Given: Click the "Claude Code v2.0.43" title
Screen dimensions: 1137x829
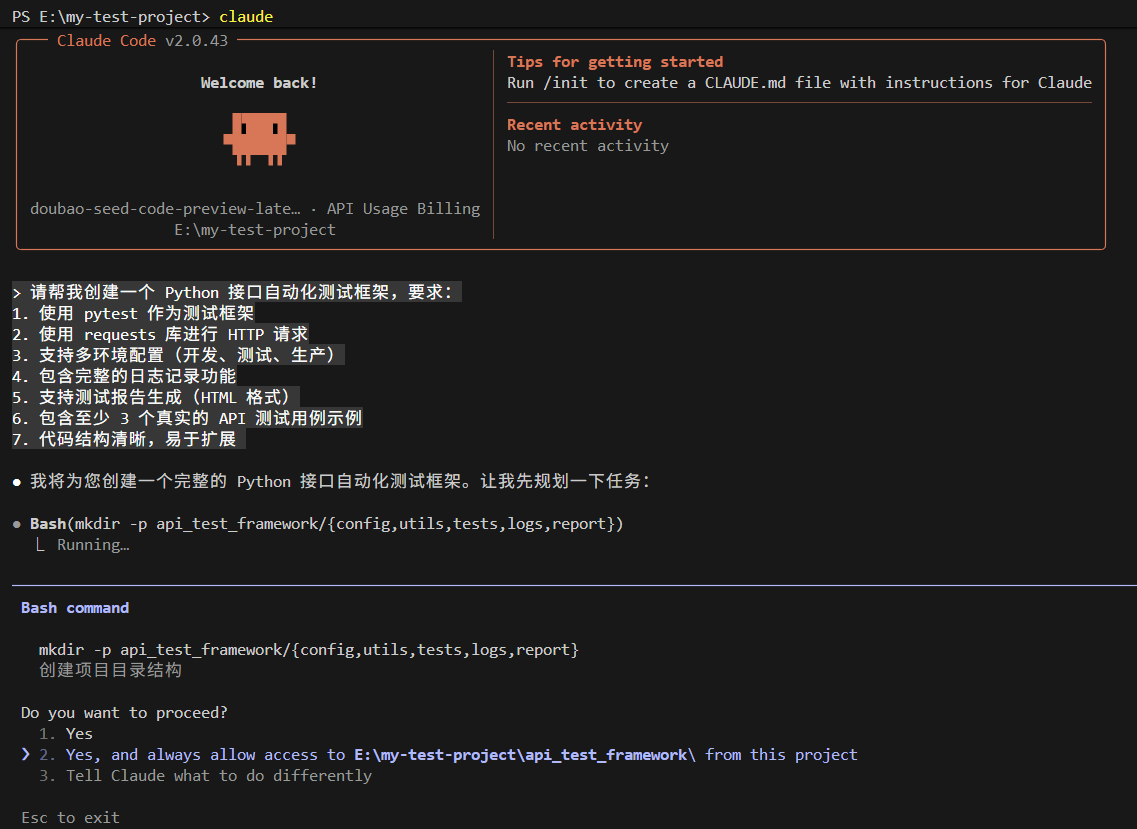Looking at the screenshot, I should pos(142,41).
